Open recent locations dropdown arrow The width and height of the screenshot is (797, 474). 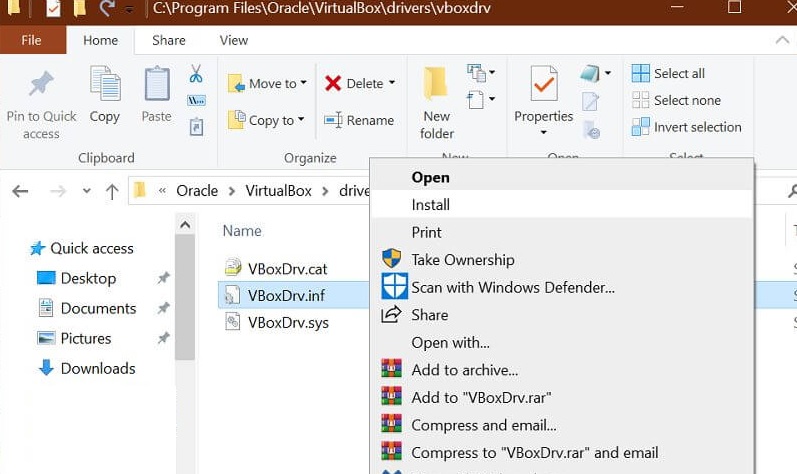(86, 191)
